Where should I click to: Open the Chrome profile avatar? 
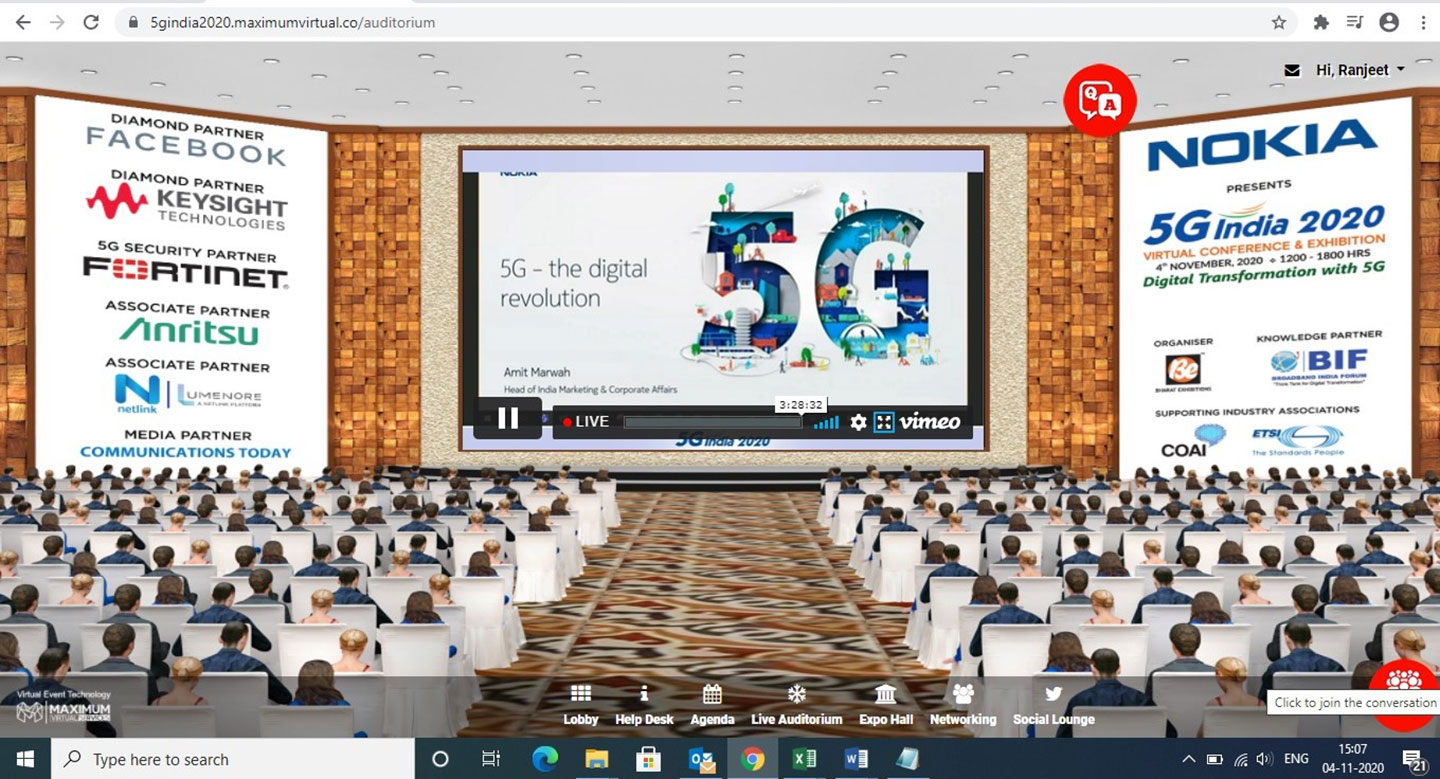click(x=1389, y=22)
